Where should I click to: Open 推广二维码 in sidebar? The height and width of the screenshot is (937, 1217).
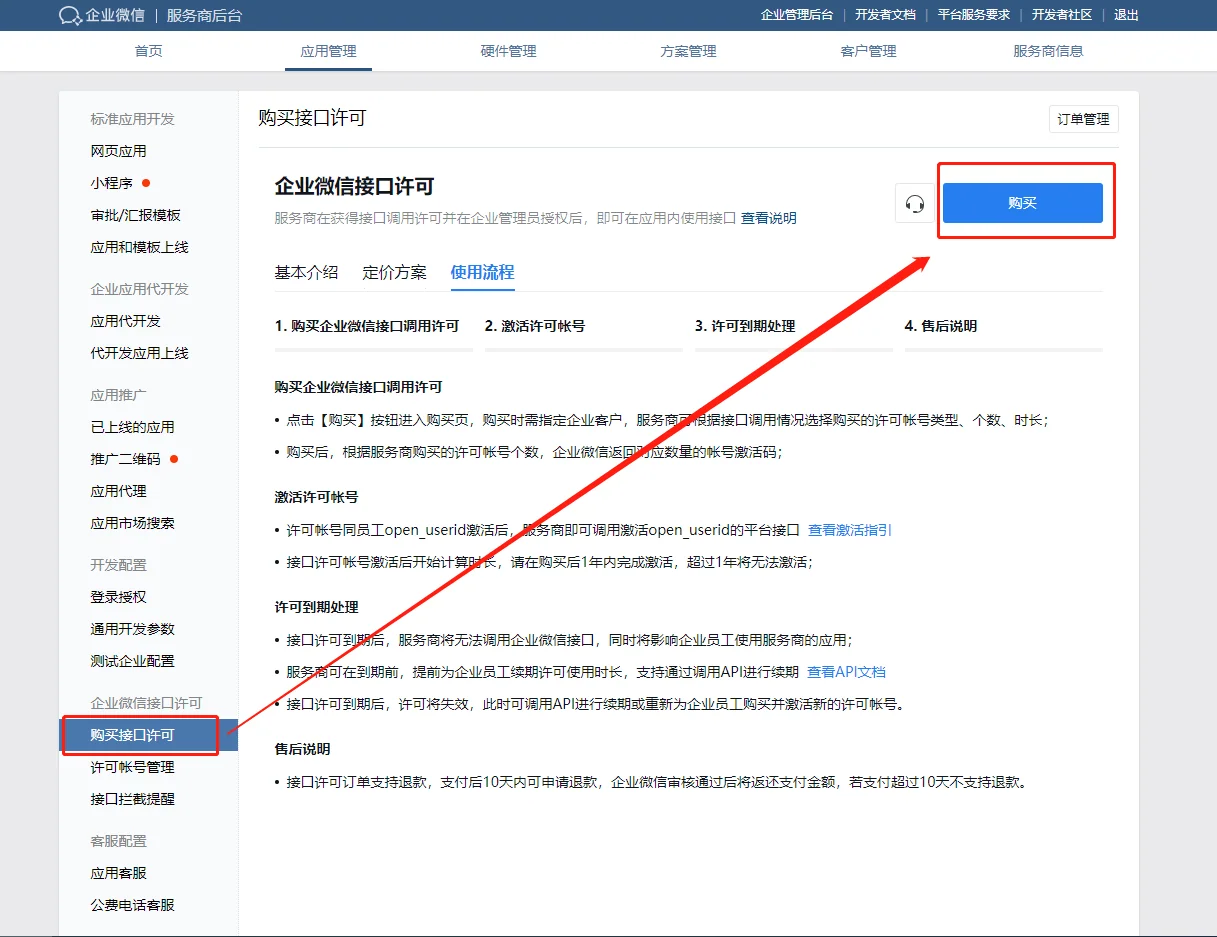click(x=125, y=459)
